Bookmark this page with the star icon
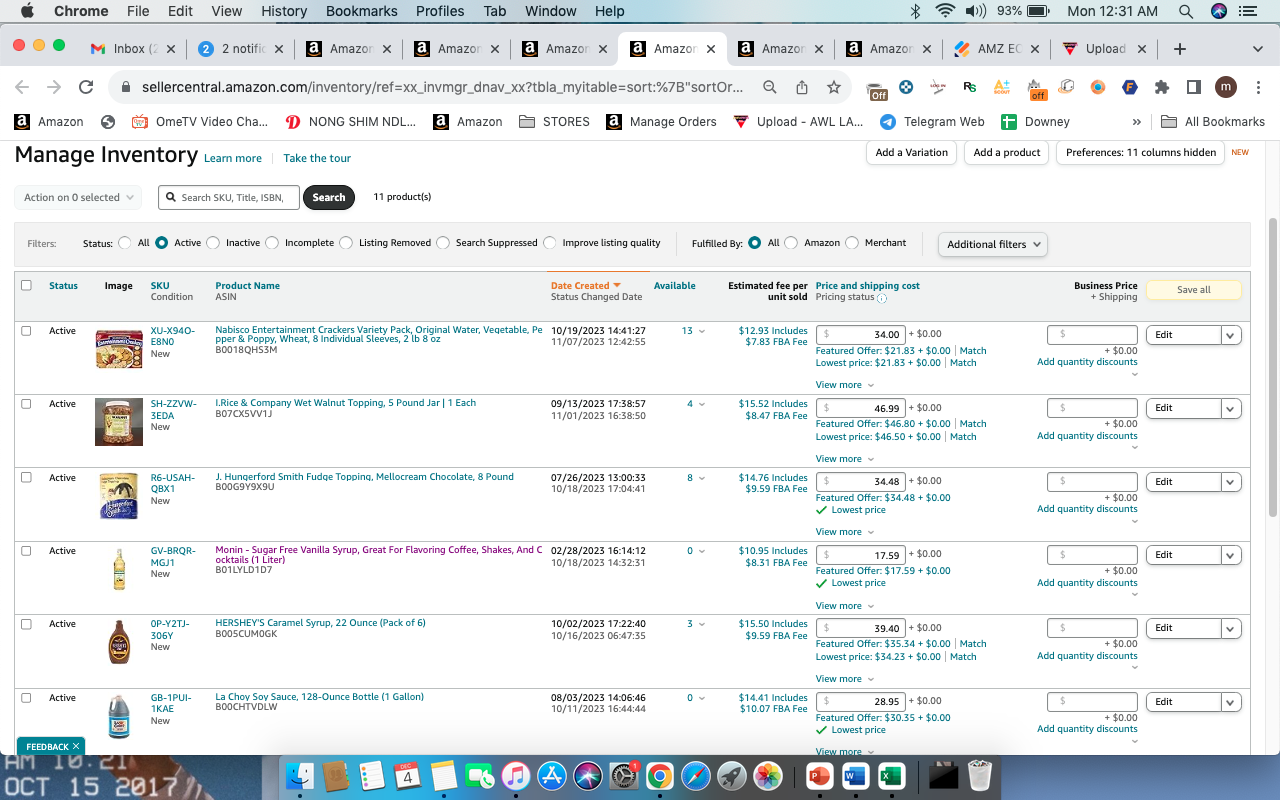The height and width of the screenshot is (800, 1280). [834, 87]
